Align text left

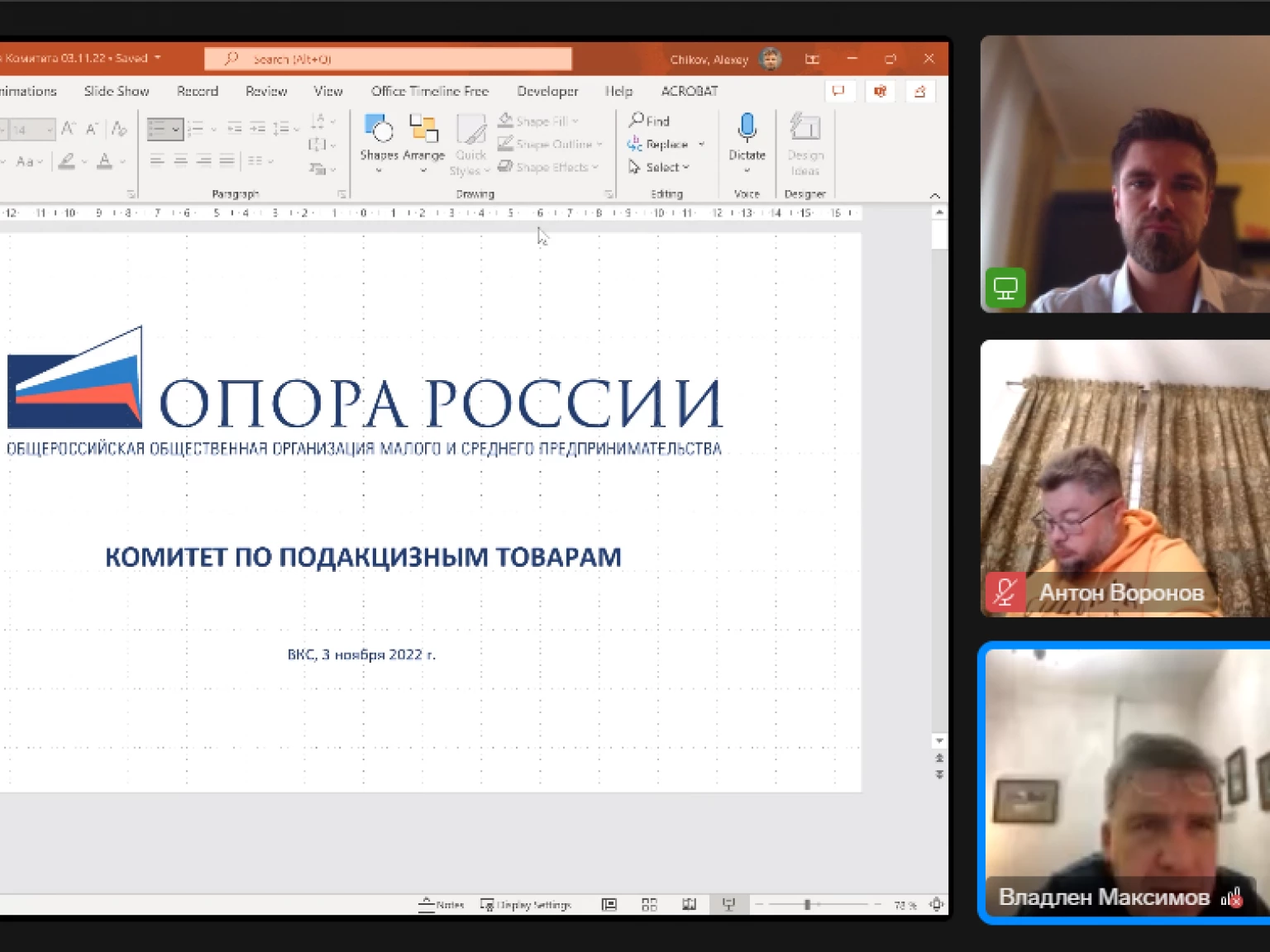pyautogui.click(x=157, y=160)
